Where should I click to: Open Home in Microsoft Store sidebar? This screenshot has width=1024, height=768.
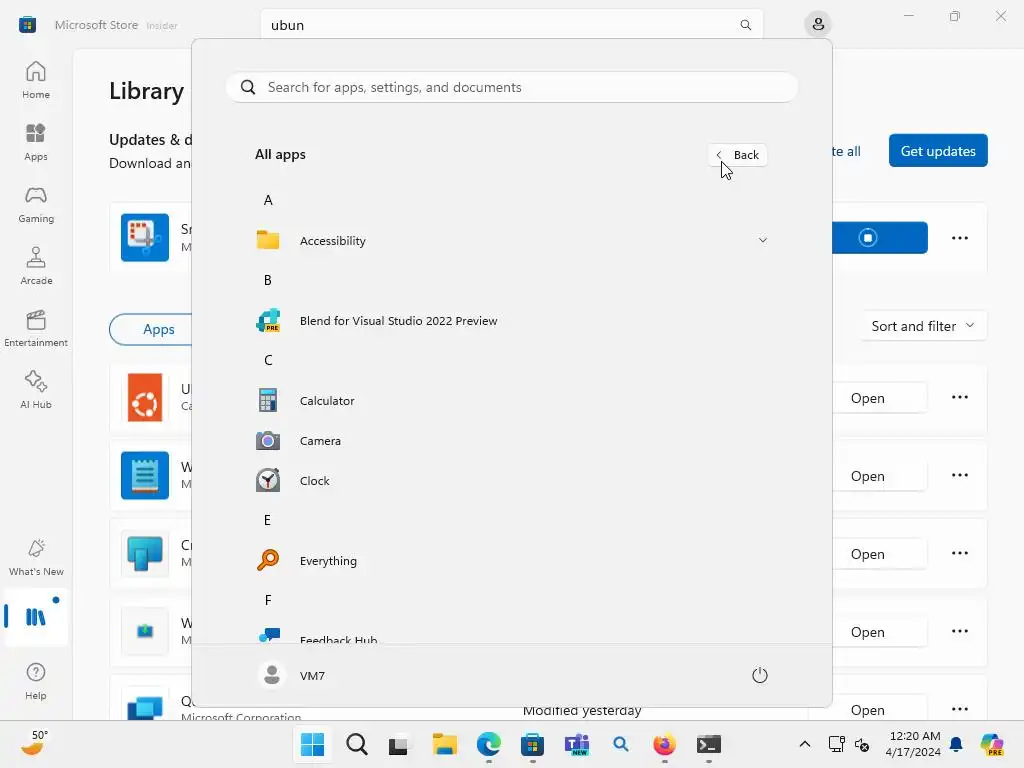(x=36, y=80)
